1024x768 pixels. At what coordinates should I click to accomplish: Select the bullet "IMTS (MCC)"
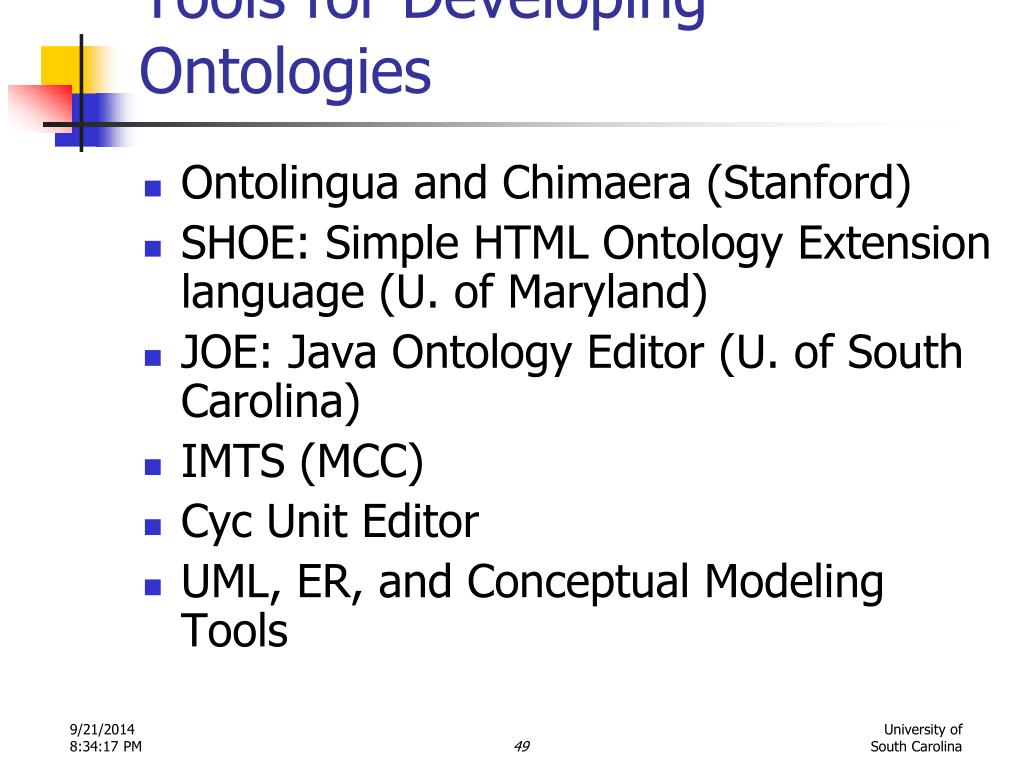[302, 462]
